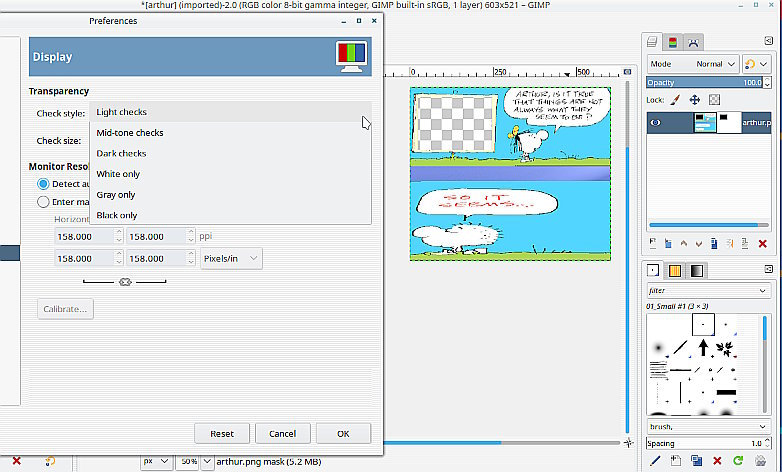Click the Opacity value stepper arrows
The height and width of the screenshot is (472, 782).
[767, 82]
